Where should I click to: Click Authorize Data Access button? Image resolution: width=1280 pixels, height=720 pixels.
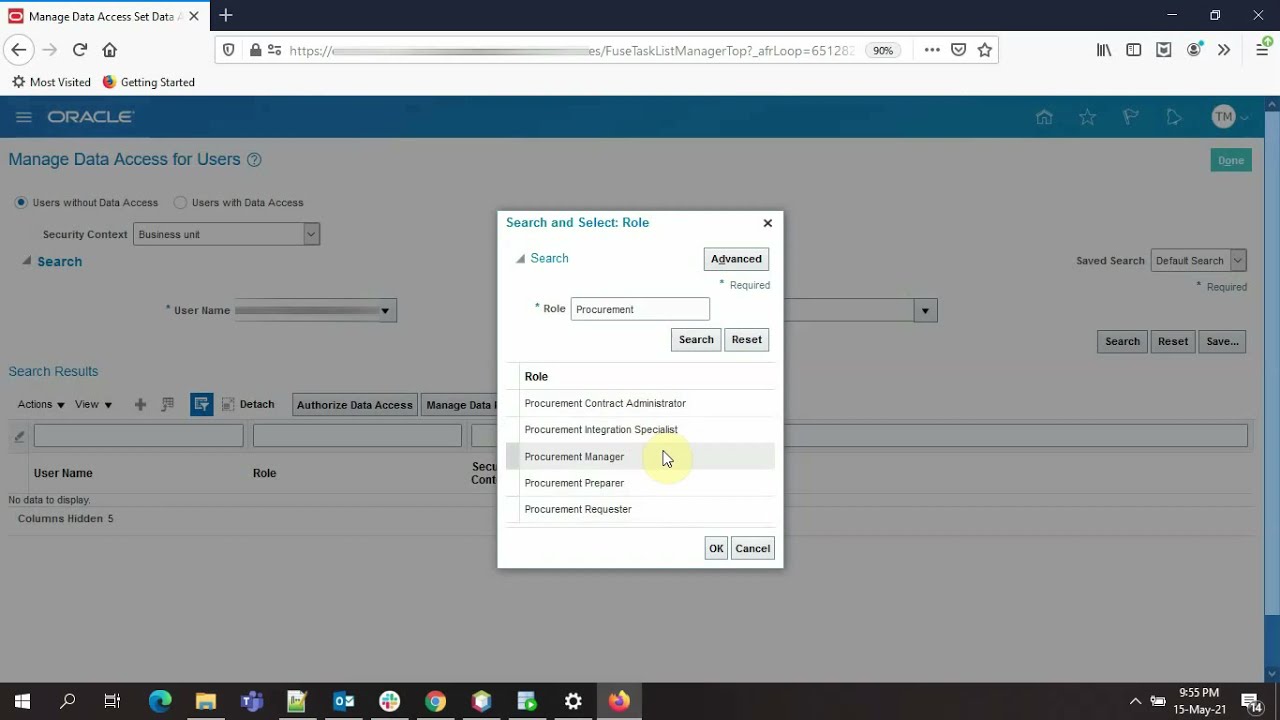point(354,405)
